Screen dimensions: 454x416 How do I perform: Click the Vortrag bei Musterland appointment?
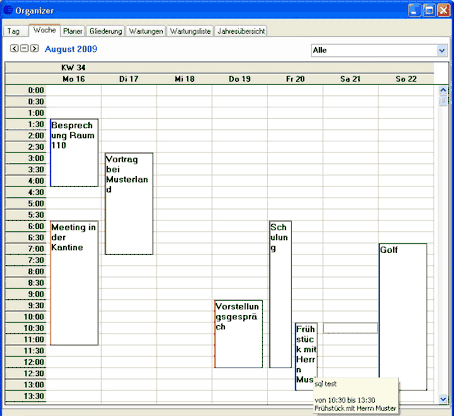tap(129, 204)
